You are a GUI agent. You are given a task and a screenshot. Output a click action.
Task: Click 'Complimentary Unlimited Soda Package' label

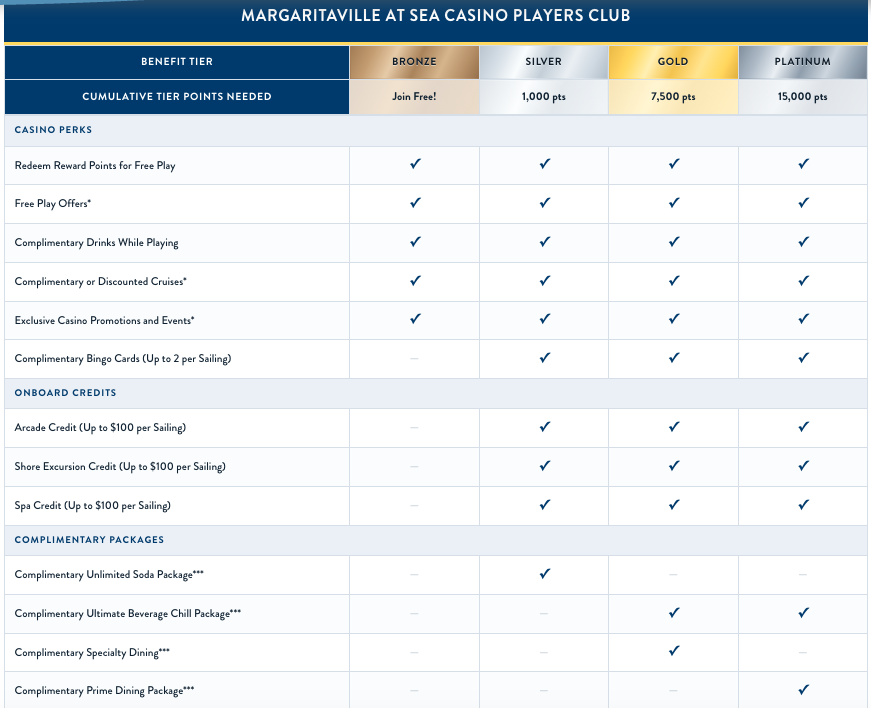(x=109, y=575)
